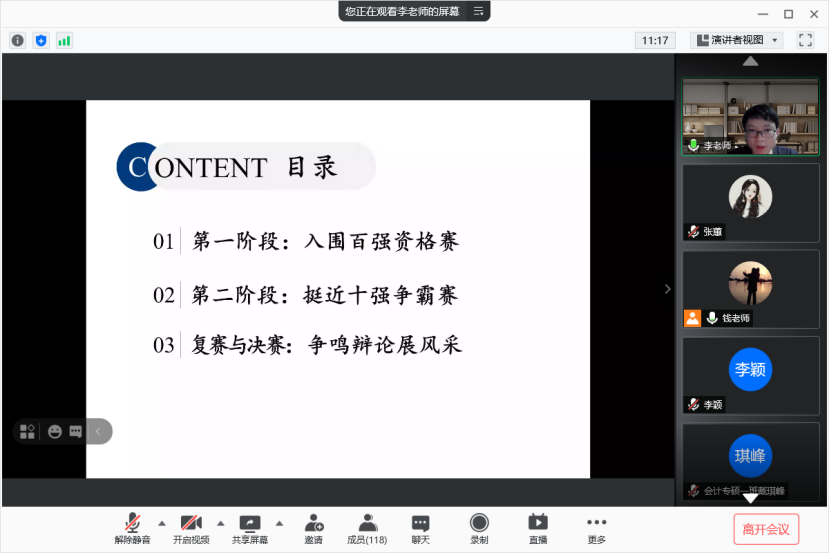Open meeting info icon in top-left
Screen dimensions: 830x553
point(18,40)
